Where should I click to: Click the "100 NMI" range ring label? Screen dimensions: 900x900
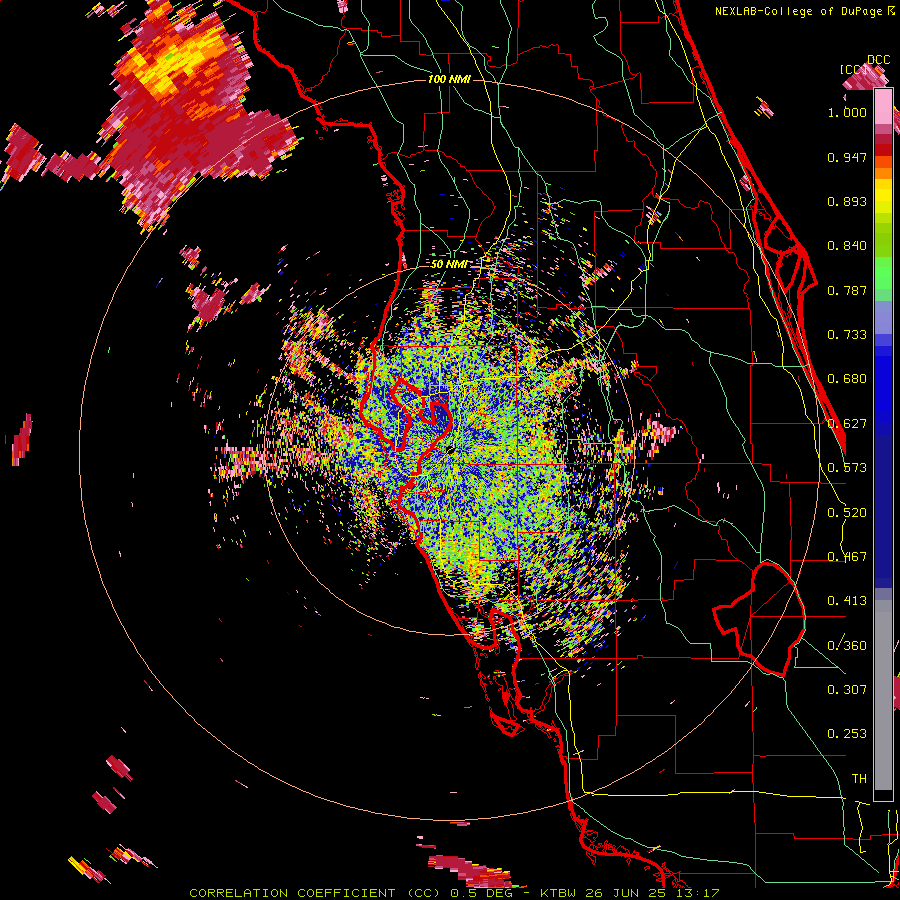[x=449, y=79]
